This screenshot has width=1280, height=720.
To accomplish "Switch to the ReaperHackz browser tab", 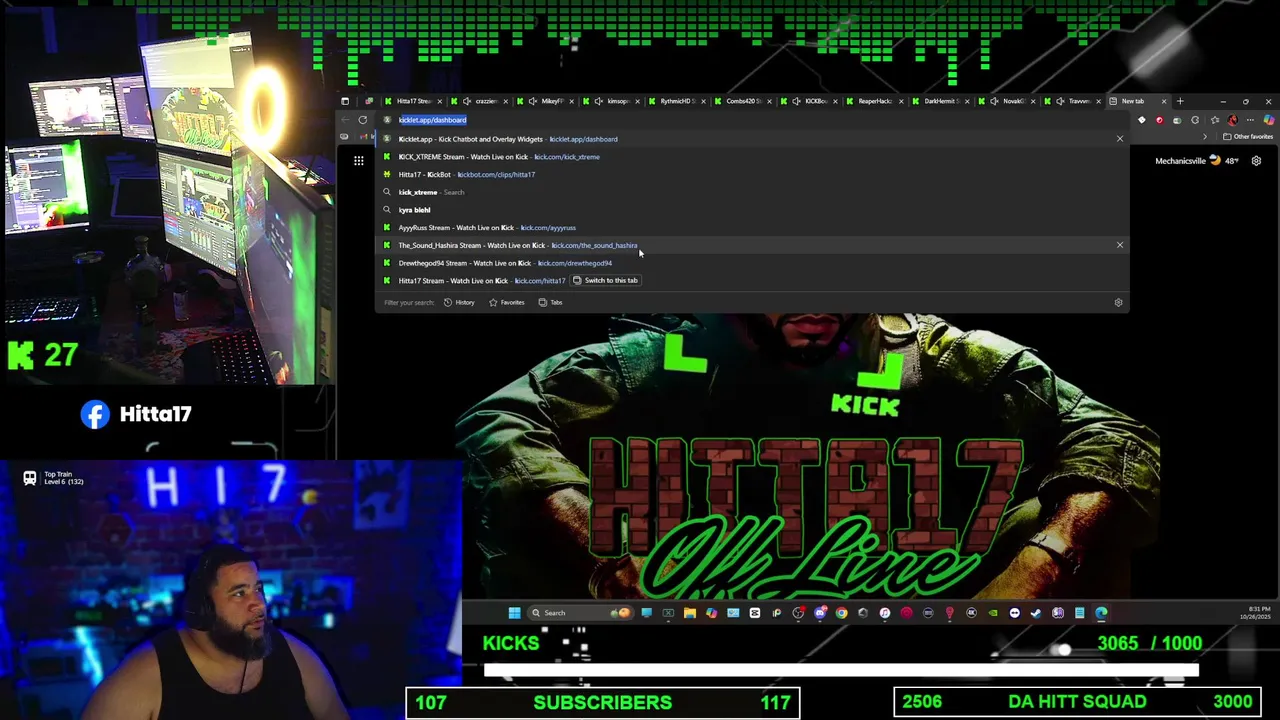I will coord(874,101).
